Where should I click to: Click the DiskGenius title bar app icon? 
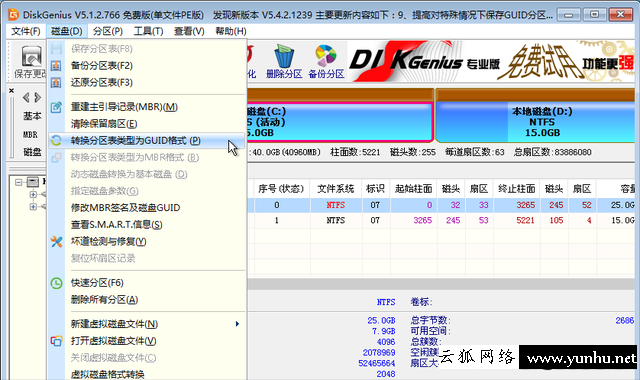point(13,15)
